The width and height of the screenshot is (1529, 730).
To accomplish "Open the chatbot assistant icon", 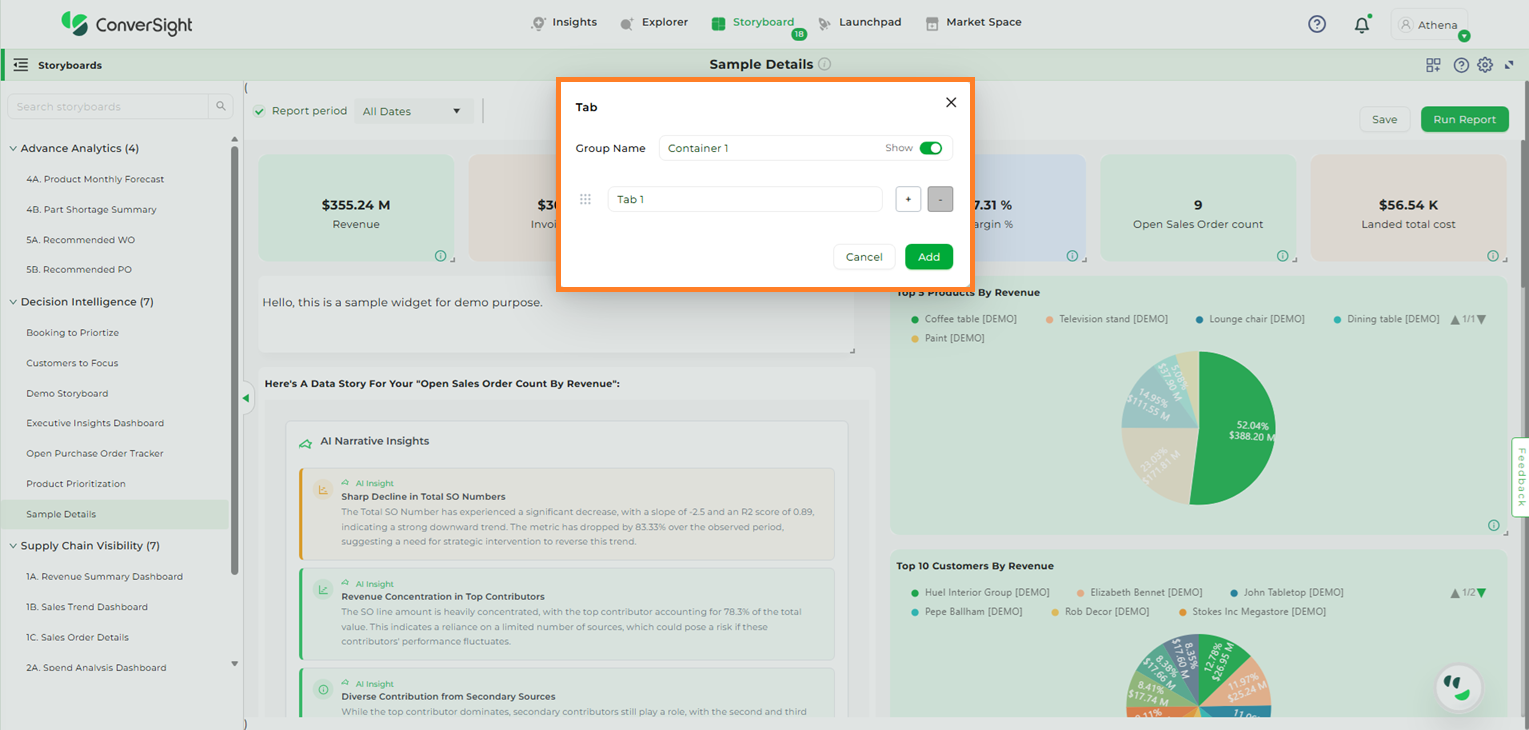I will (x=1458, y=687).
